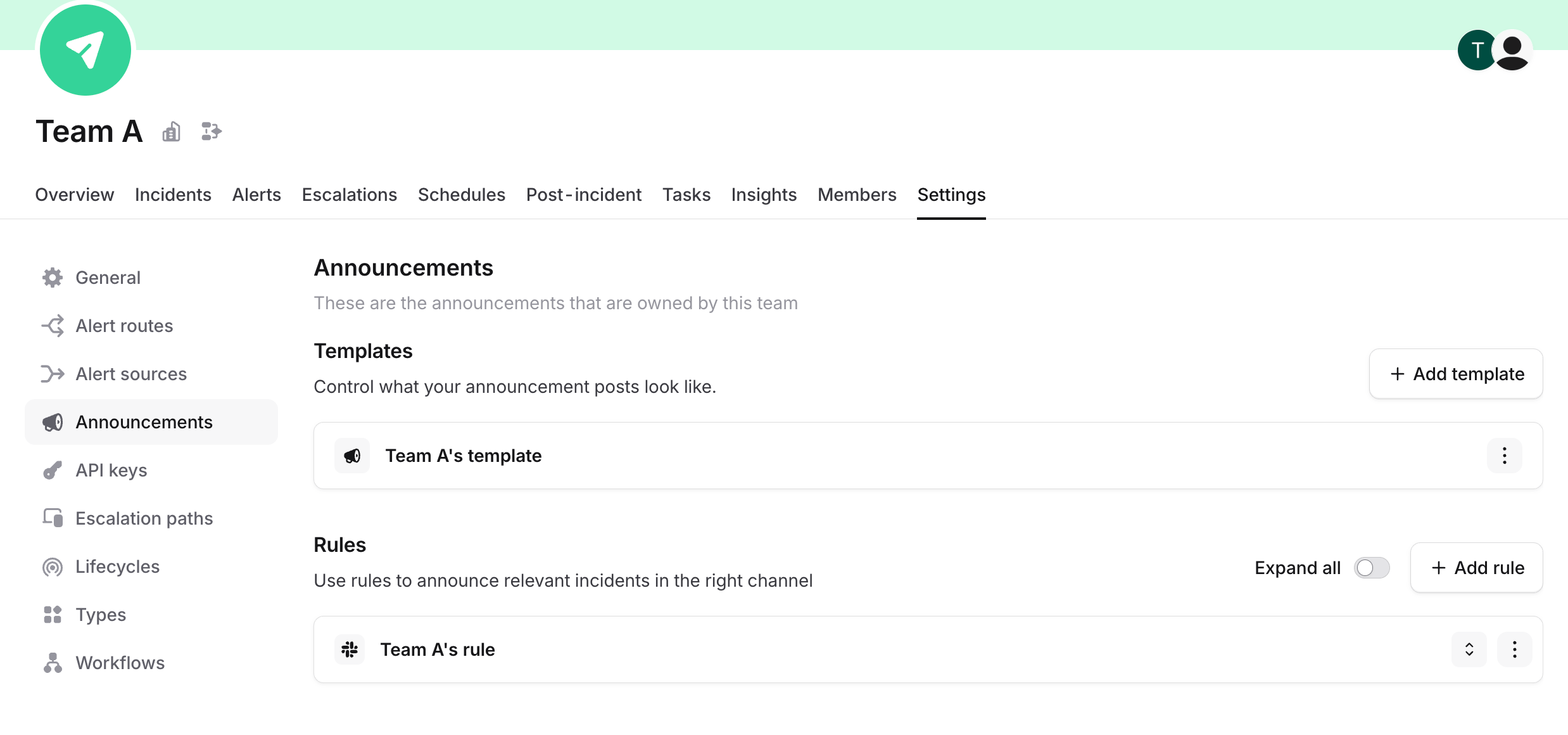Open the Members tab
The image size is (1568, 735).
pos(857,195)
